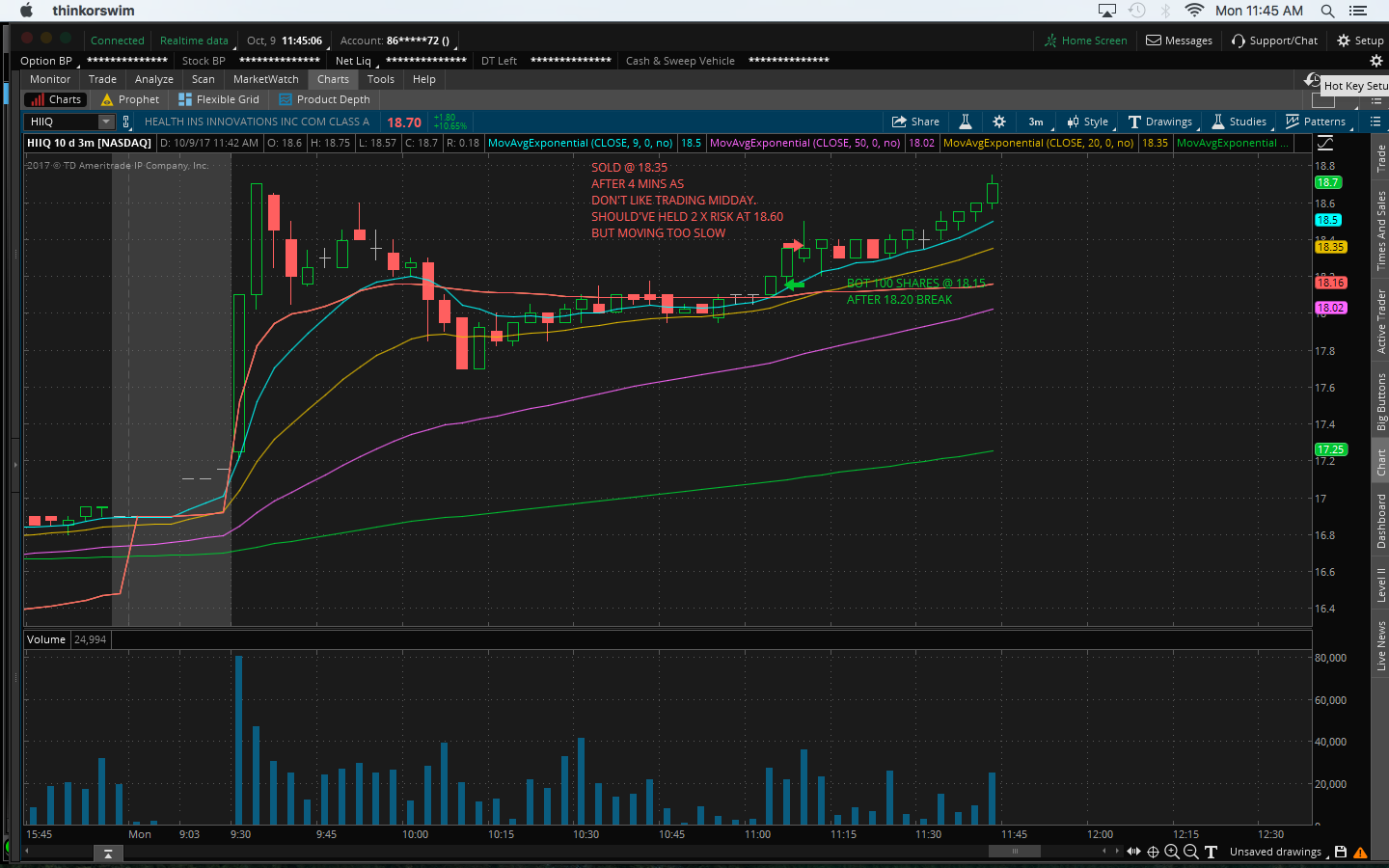Click the zoom out magnifier icon
This screenshot has height=868, width=1389.
(1191, 852)
